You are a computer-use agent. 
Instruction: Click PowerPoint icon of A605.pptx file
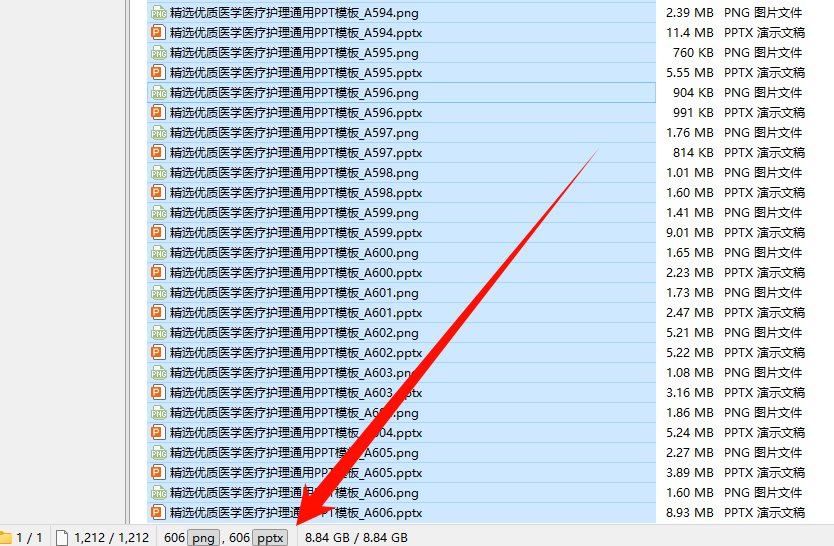tap(159, 473)
